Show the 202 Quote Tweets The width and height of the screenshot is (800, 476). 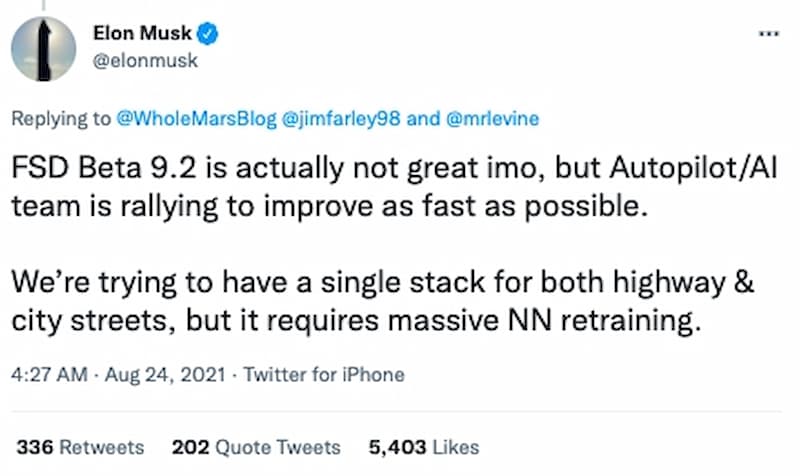[256, 447]
